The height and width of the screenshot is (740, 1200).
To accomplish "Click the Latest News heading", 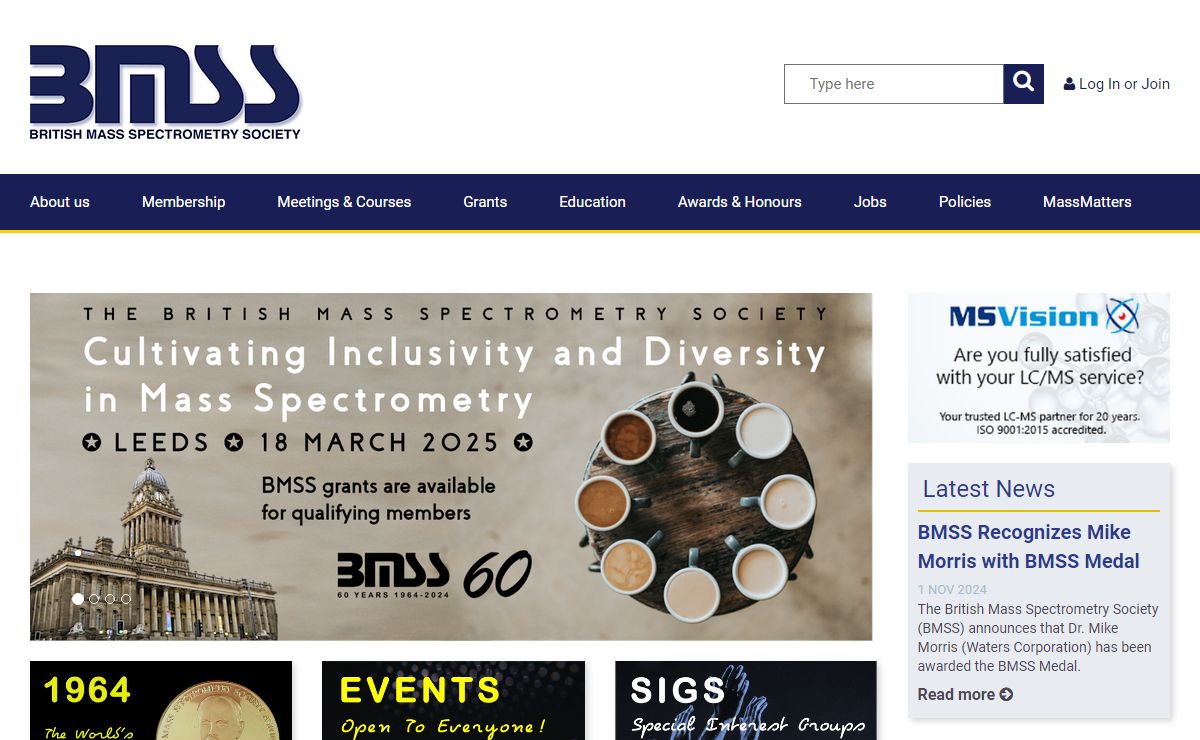I will tap(989, 489).
